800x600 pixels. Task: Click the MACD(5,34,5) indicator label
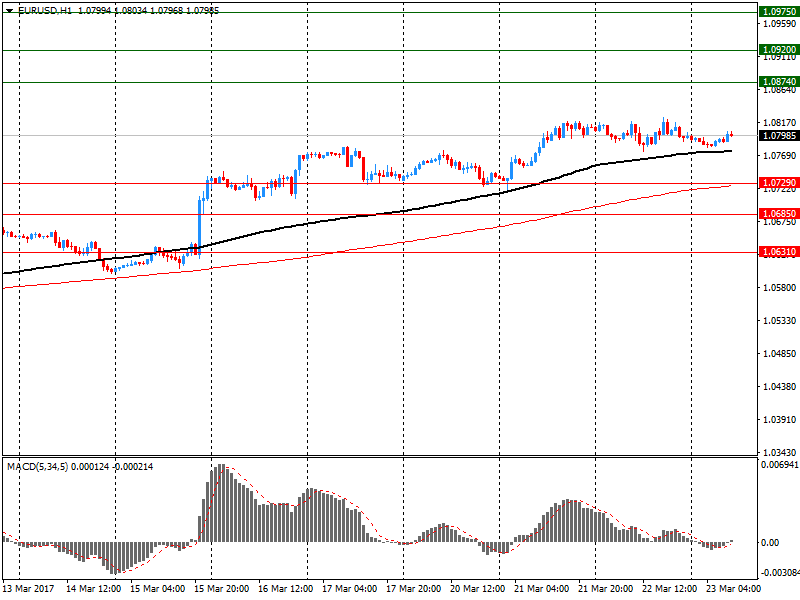point(37,467)
